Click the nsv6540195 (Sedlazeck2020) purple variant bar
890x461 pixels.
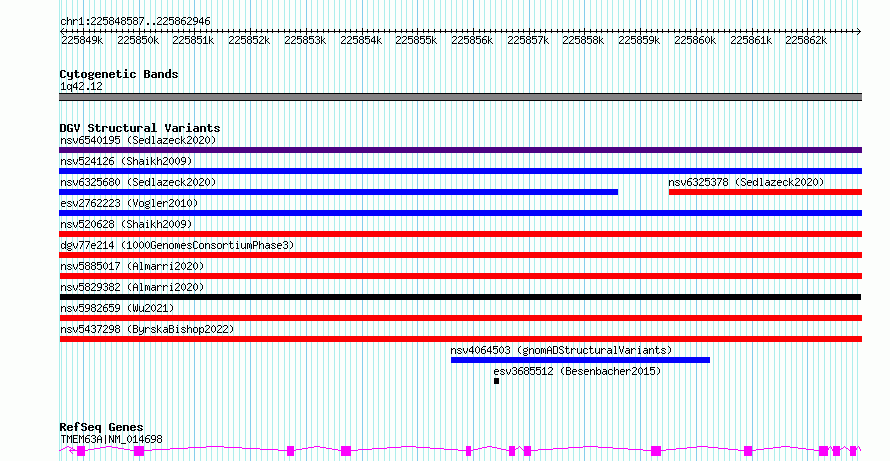pos(460,150)
